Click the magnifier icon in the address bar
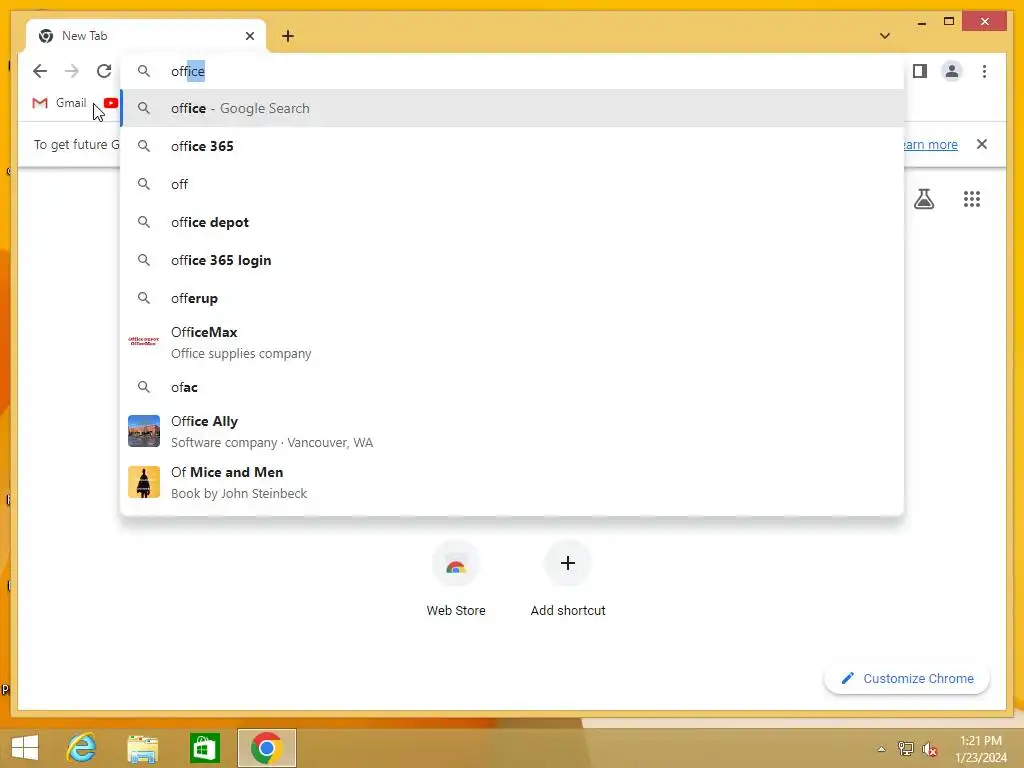The width and height of the screenshot is (1024, 768). 144,71
